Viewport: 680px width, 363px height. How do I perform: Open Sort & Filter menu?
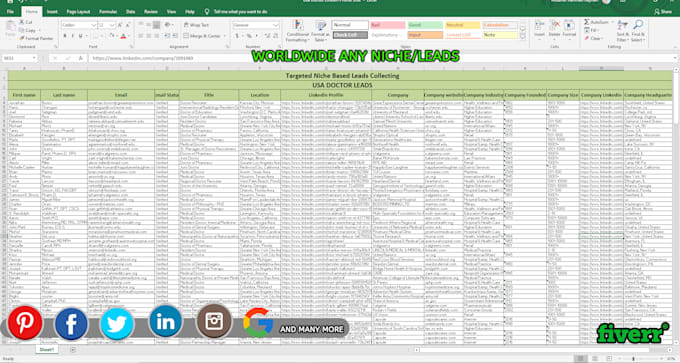pyautogui.click(x=623, y=30)
